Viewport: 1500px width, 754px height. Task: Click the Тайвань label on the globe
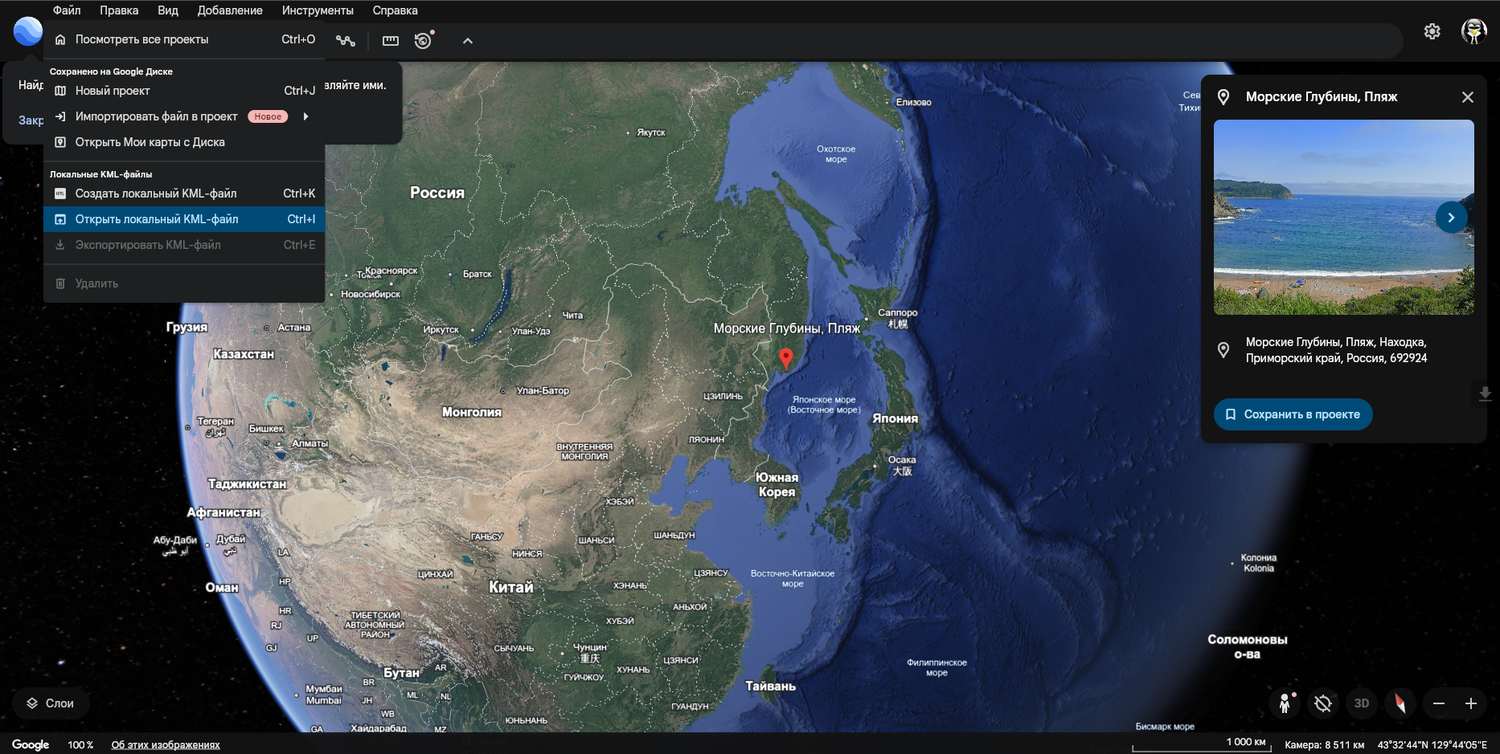coord(771,686)
